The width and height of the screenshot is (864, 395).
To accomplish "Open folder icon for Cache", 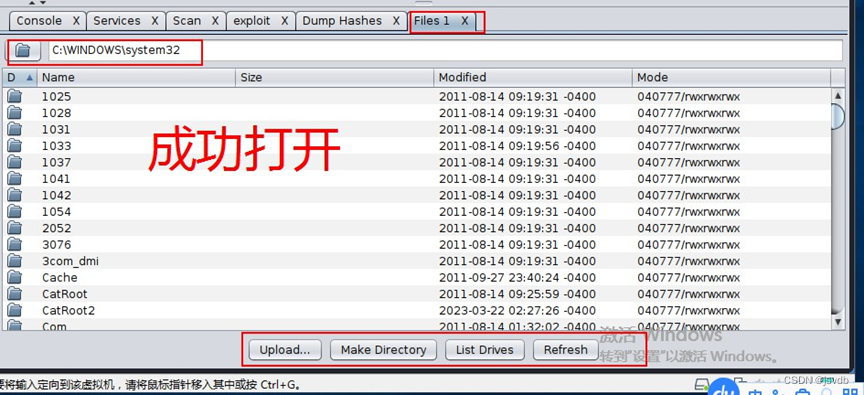I will pyautogui.click(x=14, y=277).
